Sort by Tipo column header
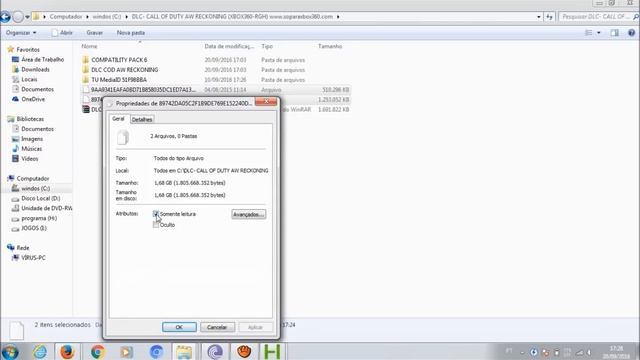640x360 pixels. pos(267,47)
